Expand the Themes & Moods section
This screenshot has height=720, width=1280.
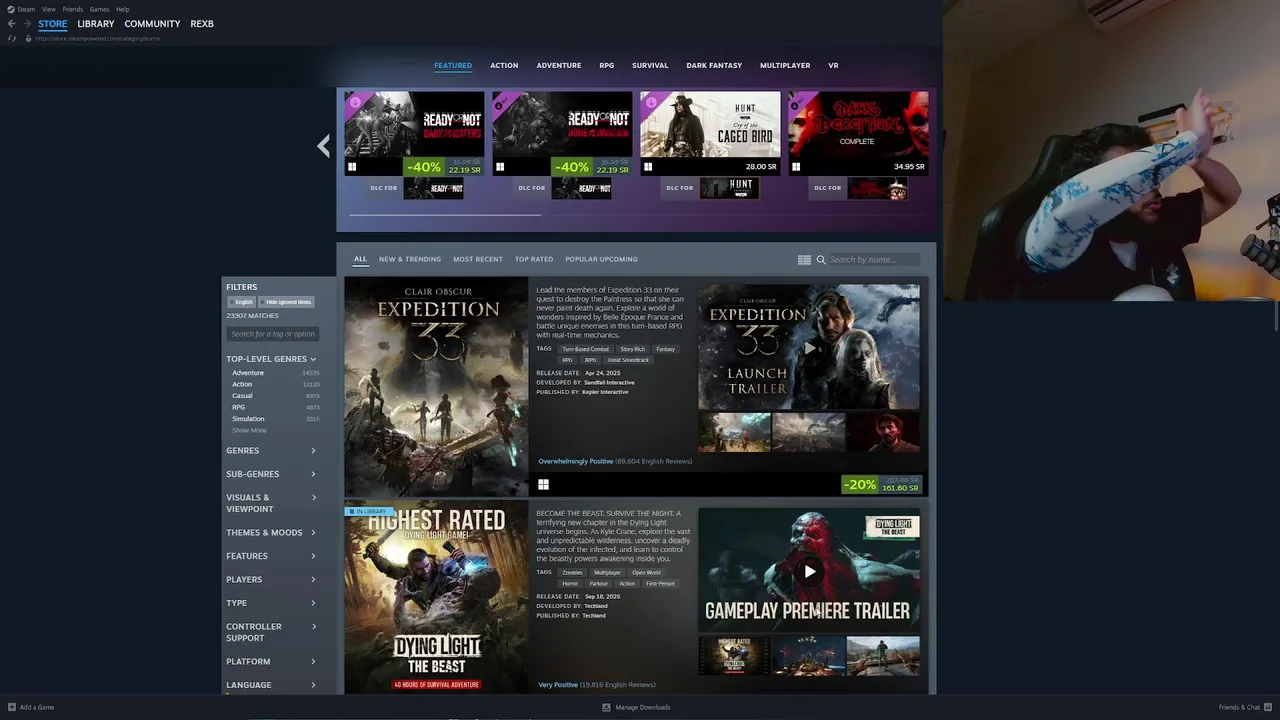(271, 533)
